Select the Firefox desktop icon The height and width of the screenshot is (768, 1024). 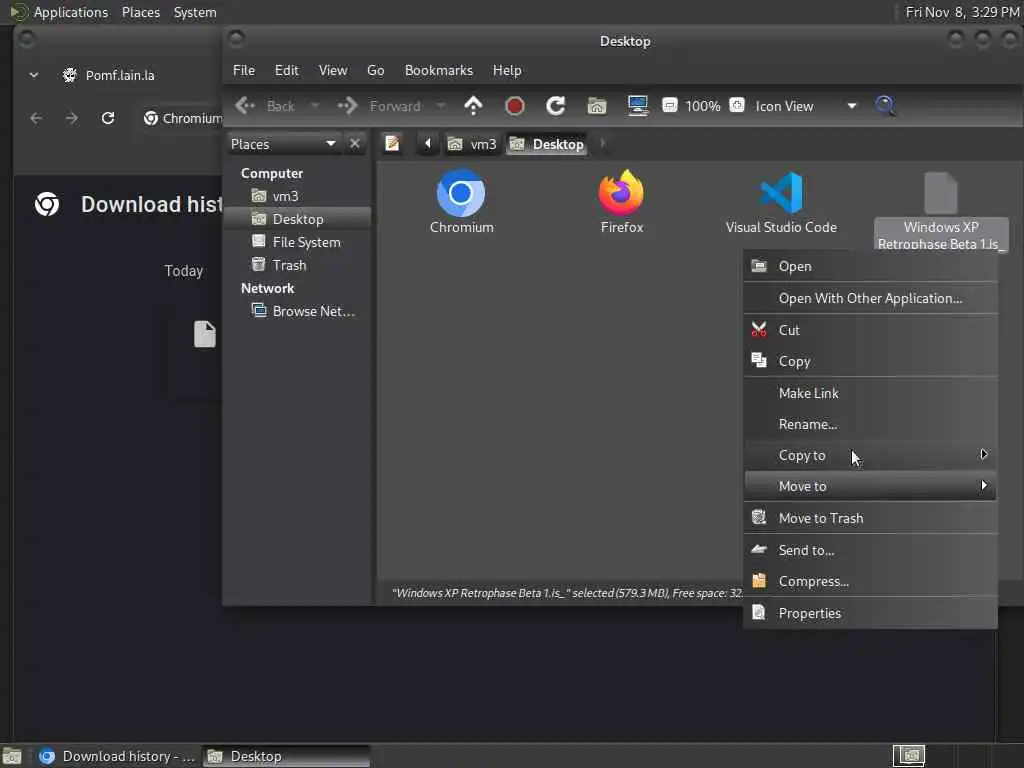point(622,202)
